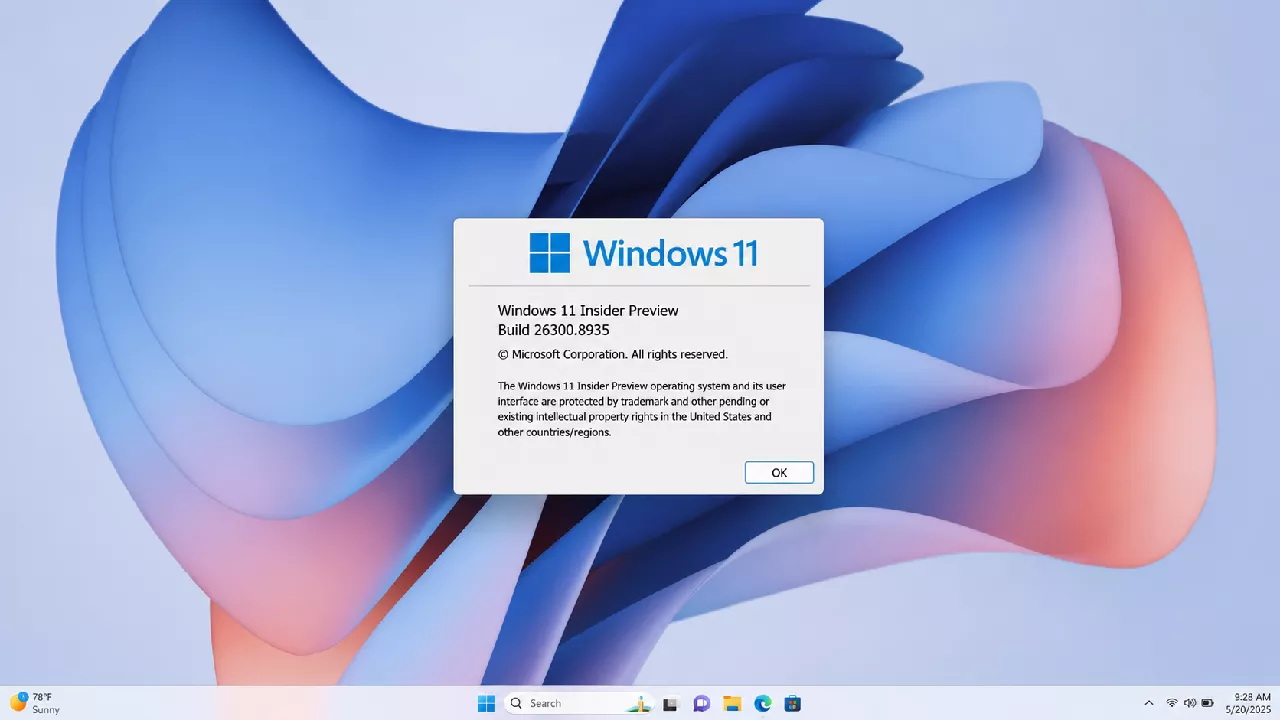Click the search highlight image in Search box
The height and width of the screenshot is (720, 1280).
(x=640, y=704)
